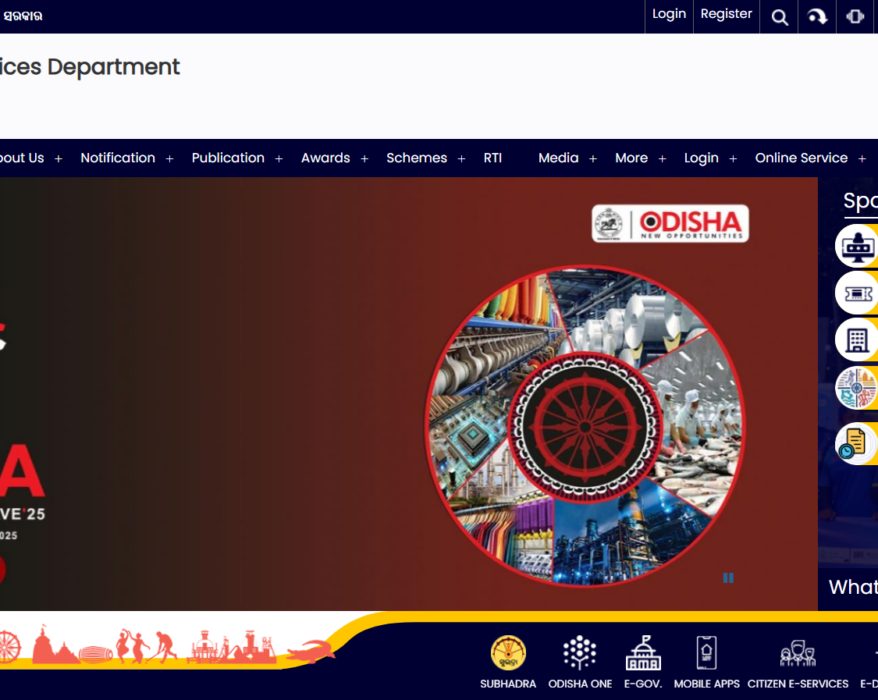Click the Odisha New Opportunities logo
Image resolution: width=878 pixels, height=700 pixels.
(x=670, y=224)
